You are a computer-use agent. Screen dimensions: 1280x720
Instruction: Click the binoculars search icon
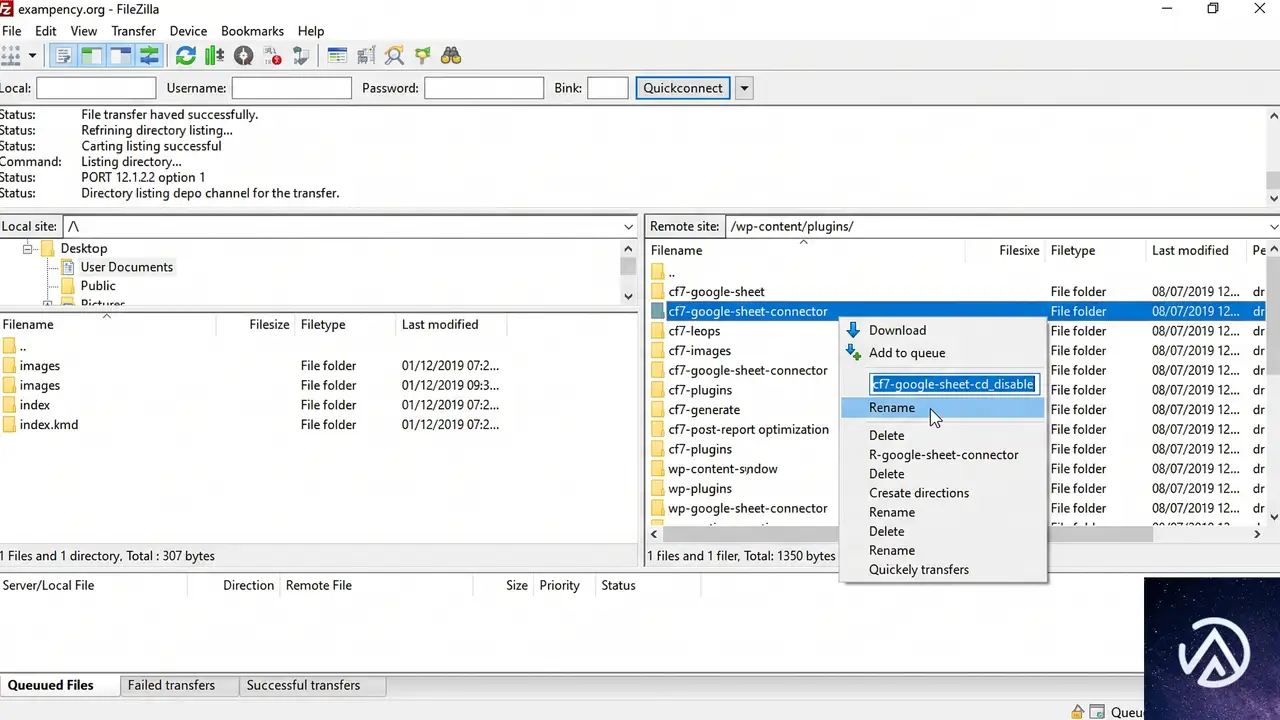[x=451, y=56]
